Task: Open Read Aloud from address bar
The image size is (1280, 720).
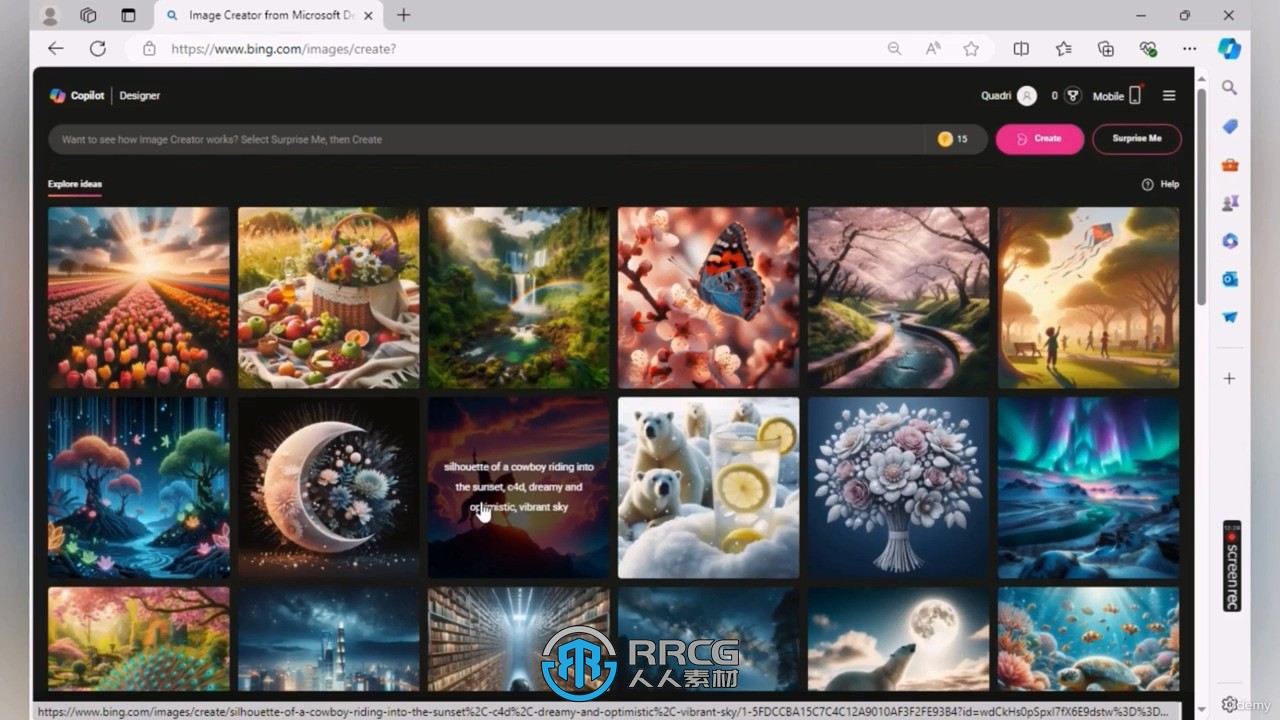Action: [933, 48]
